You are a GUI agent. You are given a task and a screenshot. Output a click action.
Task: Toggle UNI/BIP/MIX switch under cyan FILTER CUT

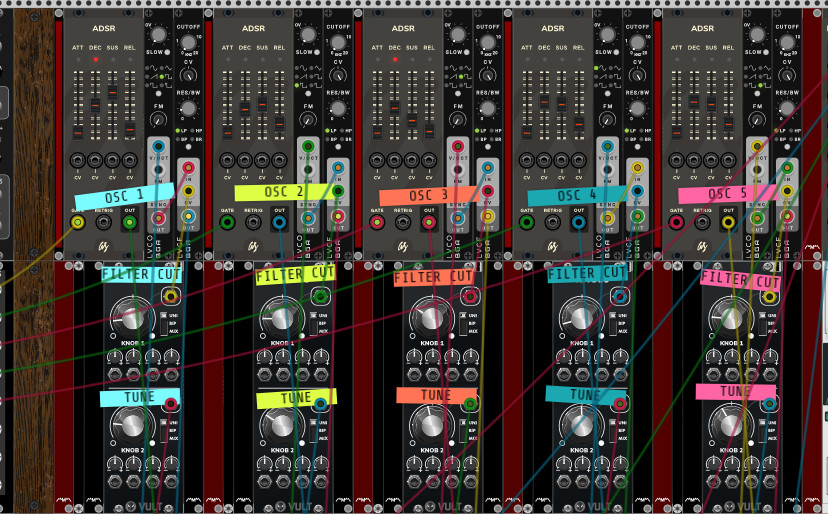[164, 323]
